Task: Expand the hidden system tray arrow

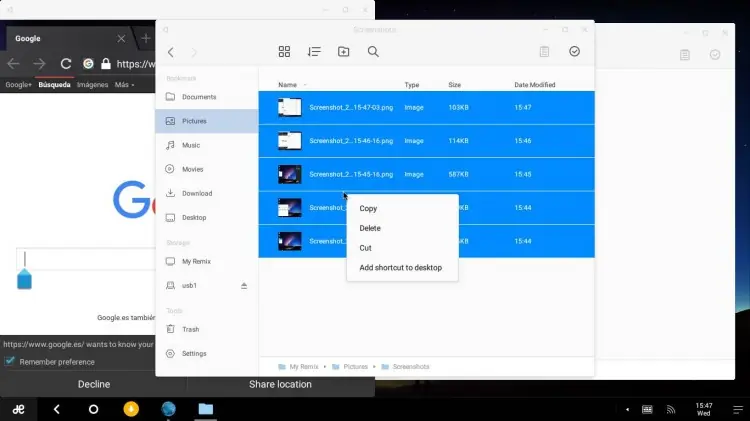Action: click(x=627, y=410)
